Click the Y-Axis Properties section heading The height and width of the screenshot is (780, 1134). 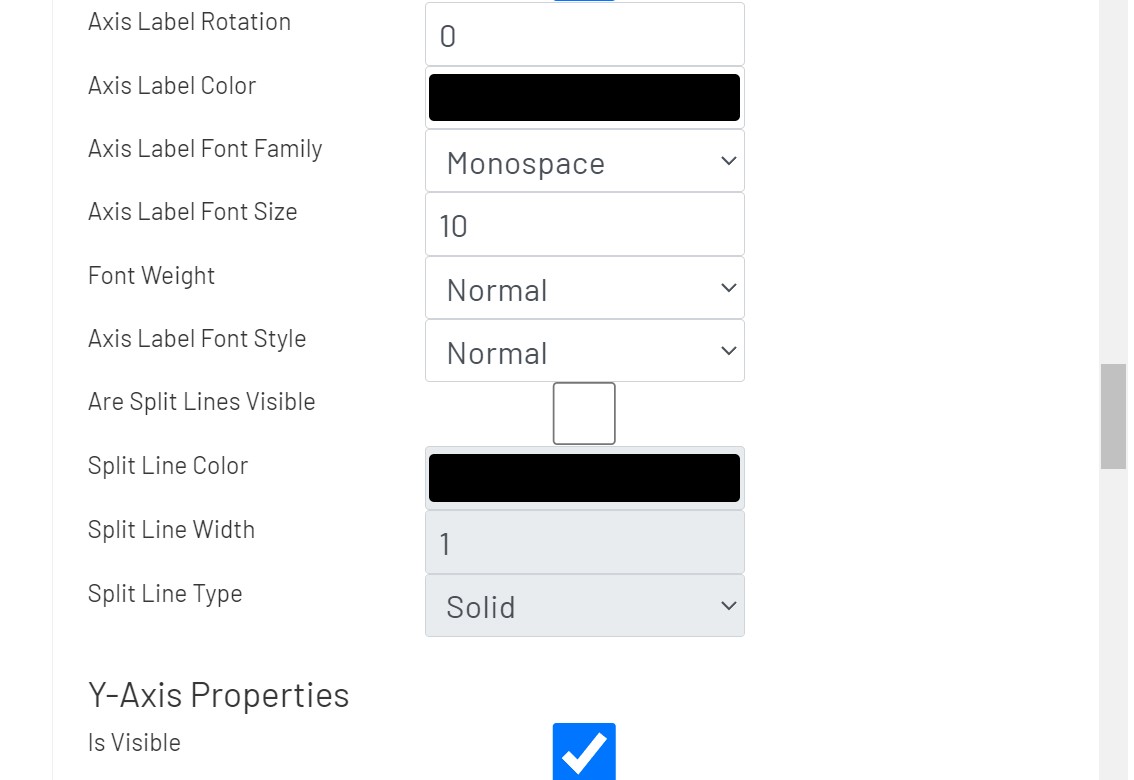click(218, 694)
